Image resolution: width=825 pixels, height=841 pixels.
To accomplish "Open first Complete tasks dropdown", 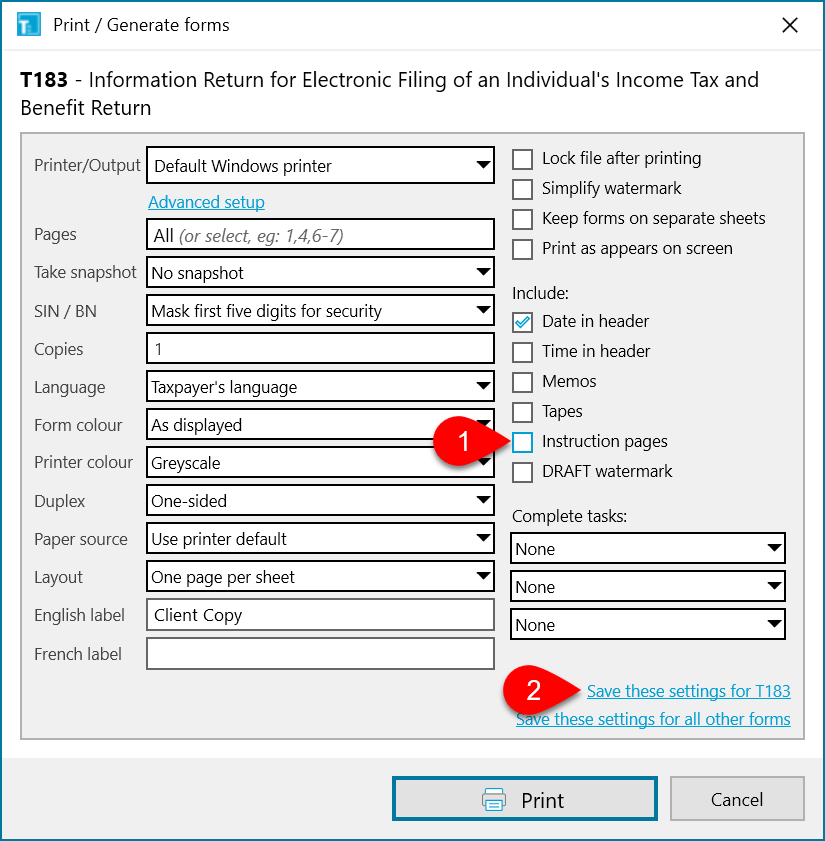I will tap(648, 548).
